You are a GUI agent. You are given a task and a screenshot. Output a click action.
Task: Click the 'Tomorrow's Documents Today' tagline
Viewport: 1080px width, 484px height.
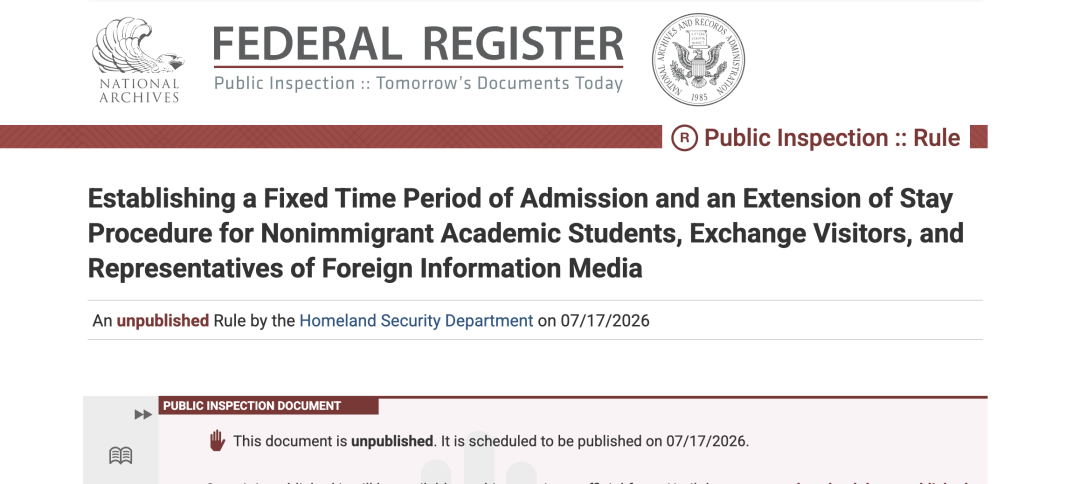pyautogui.click(x=499, y=83)
